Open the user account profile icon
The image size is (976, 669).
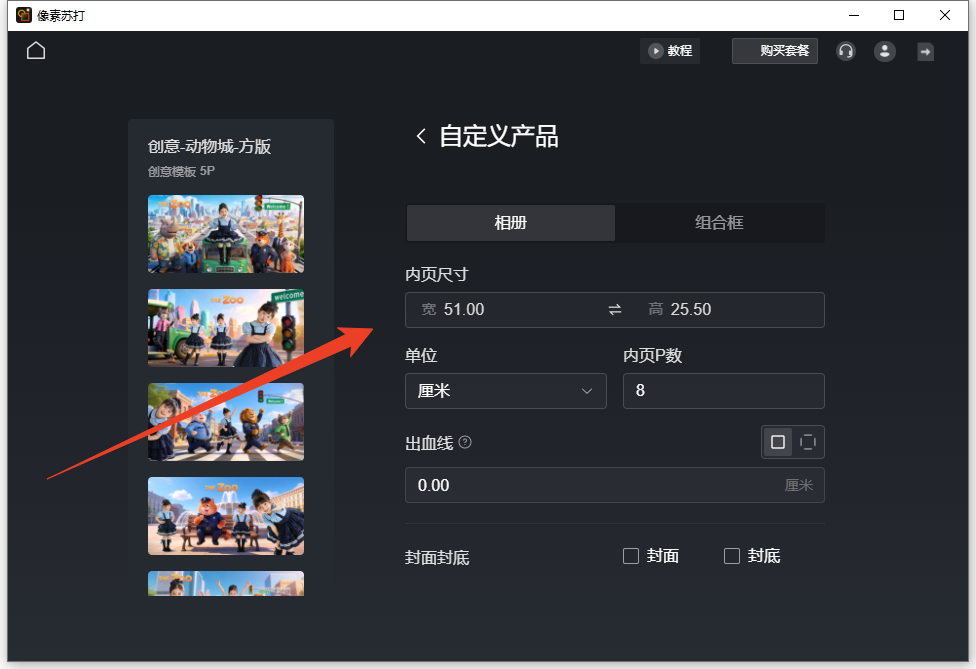tap(884, 51)
